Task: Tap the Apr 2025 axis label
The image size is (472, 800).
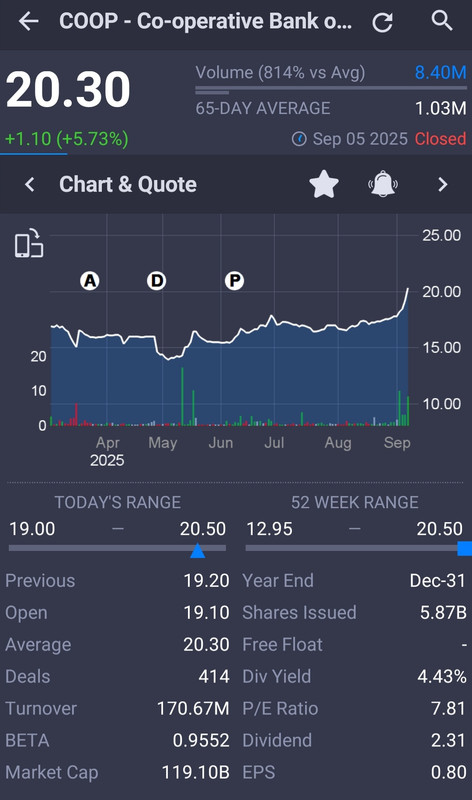Action: 107,452
